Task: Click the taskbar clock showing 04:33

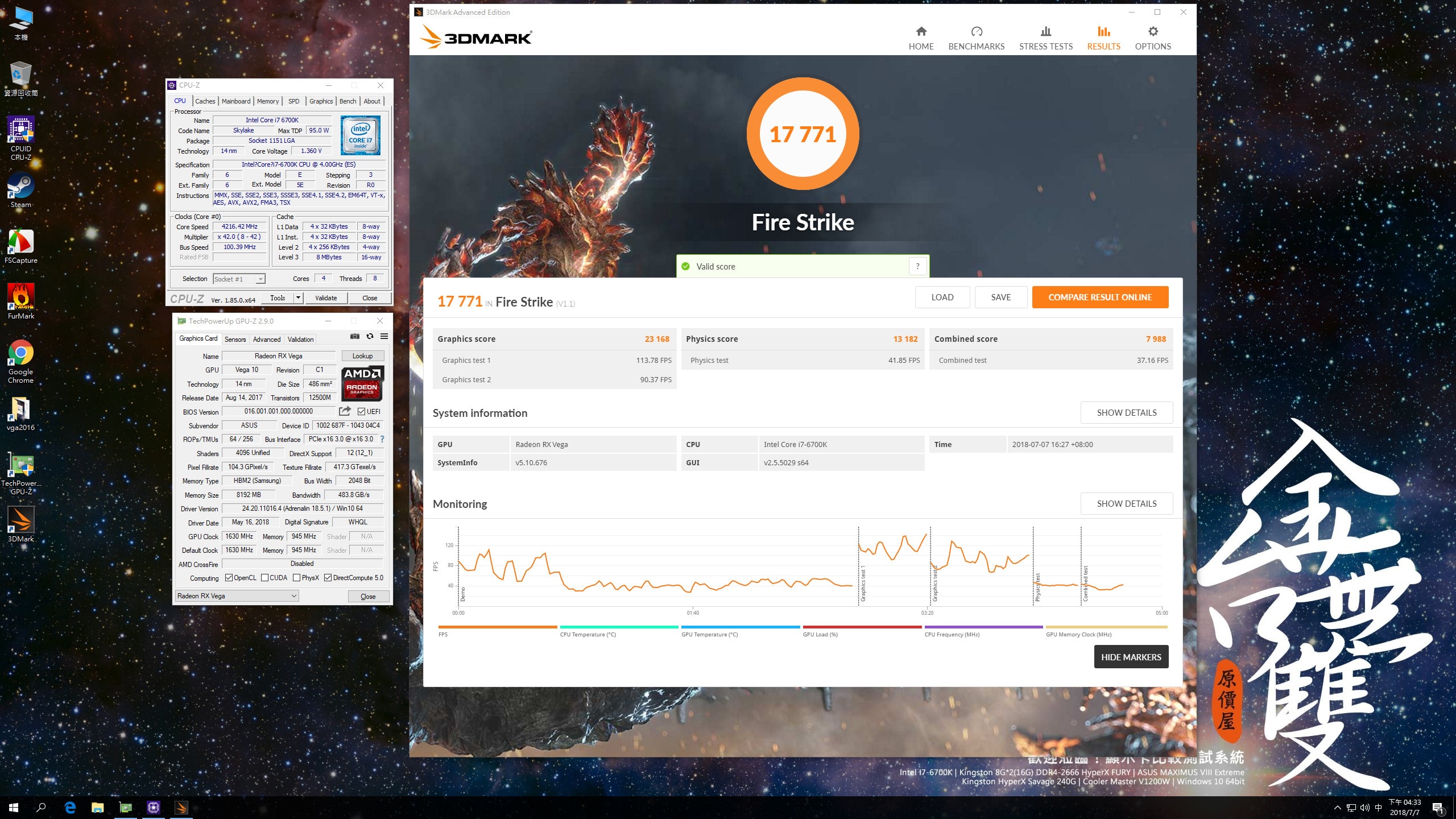Action: click(x=1404, y=808)
